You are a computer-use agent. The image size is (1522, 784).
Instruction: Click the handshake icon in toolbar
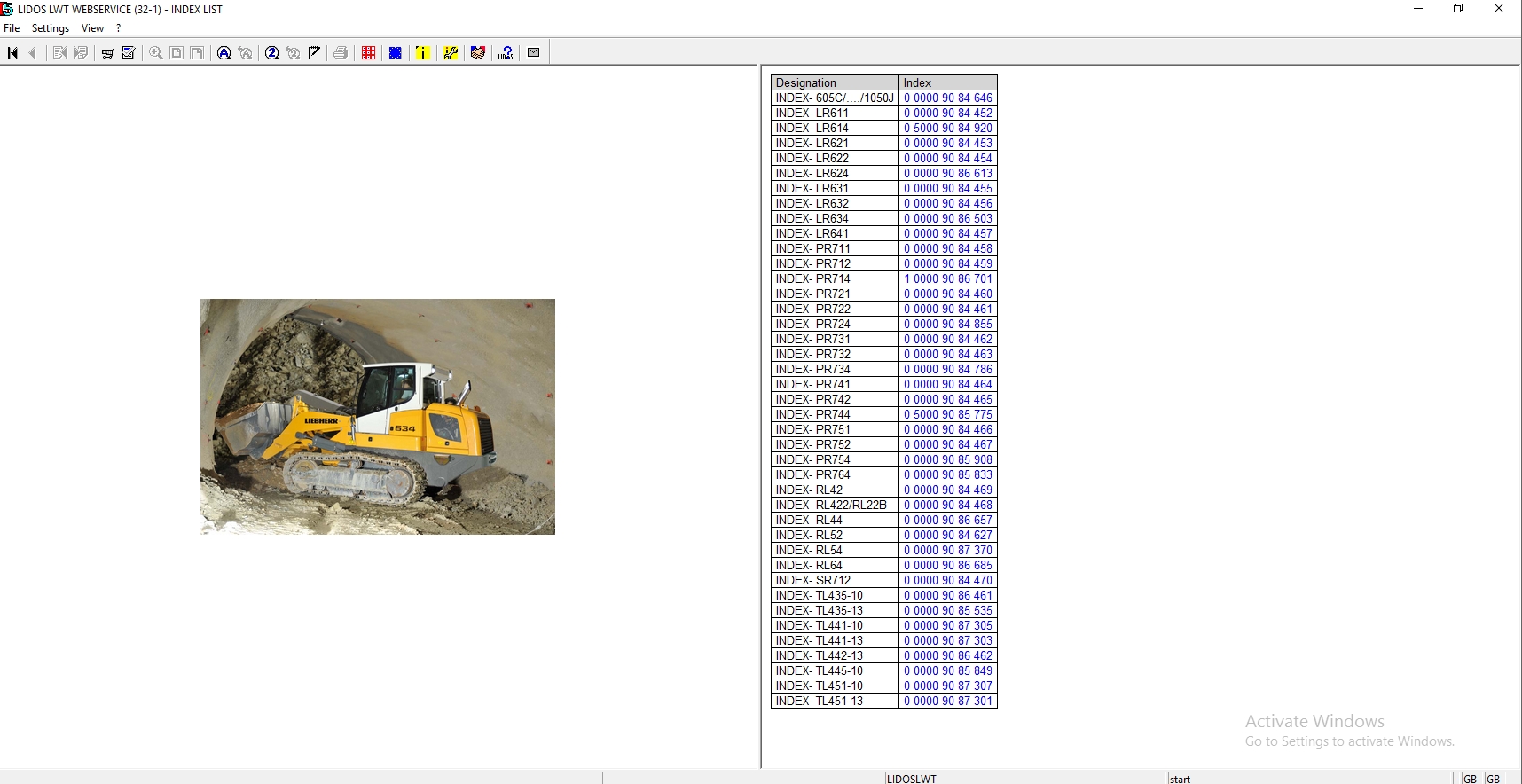pyautogui.click(x=478, y=53)
